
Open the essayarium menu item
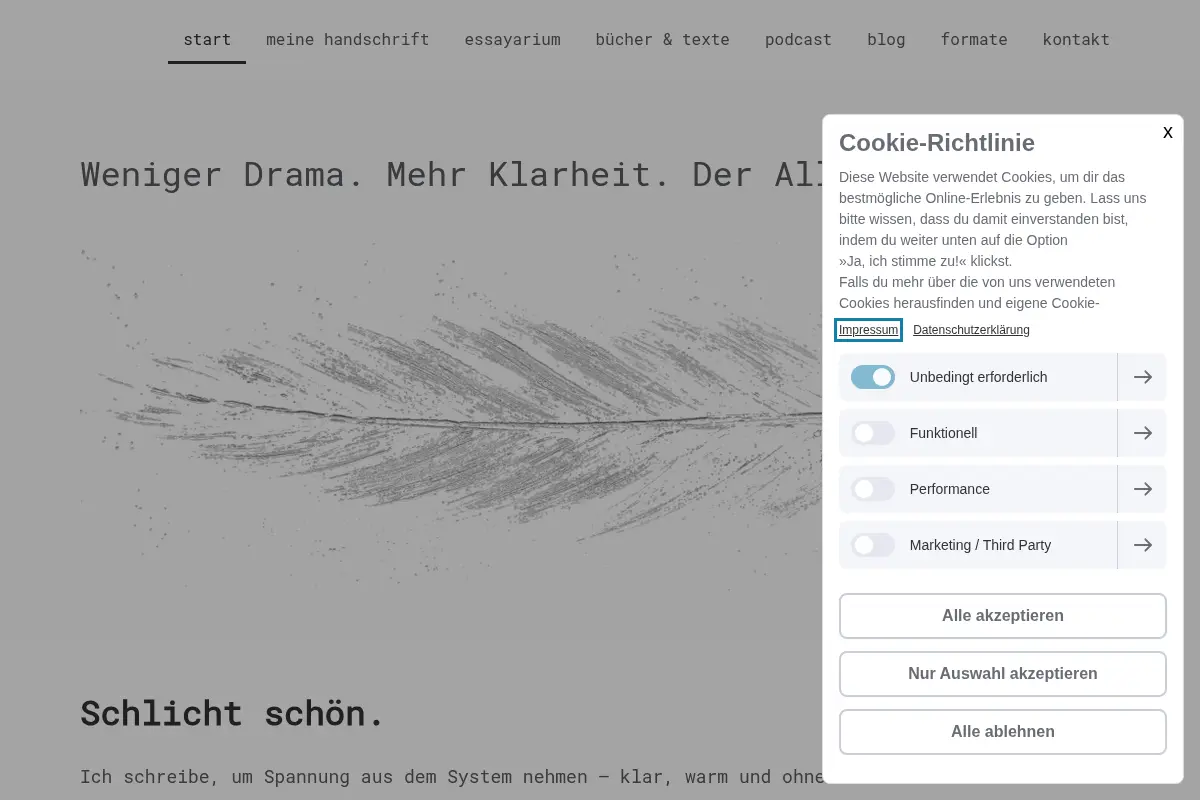coord(512,40)
